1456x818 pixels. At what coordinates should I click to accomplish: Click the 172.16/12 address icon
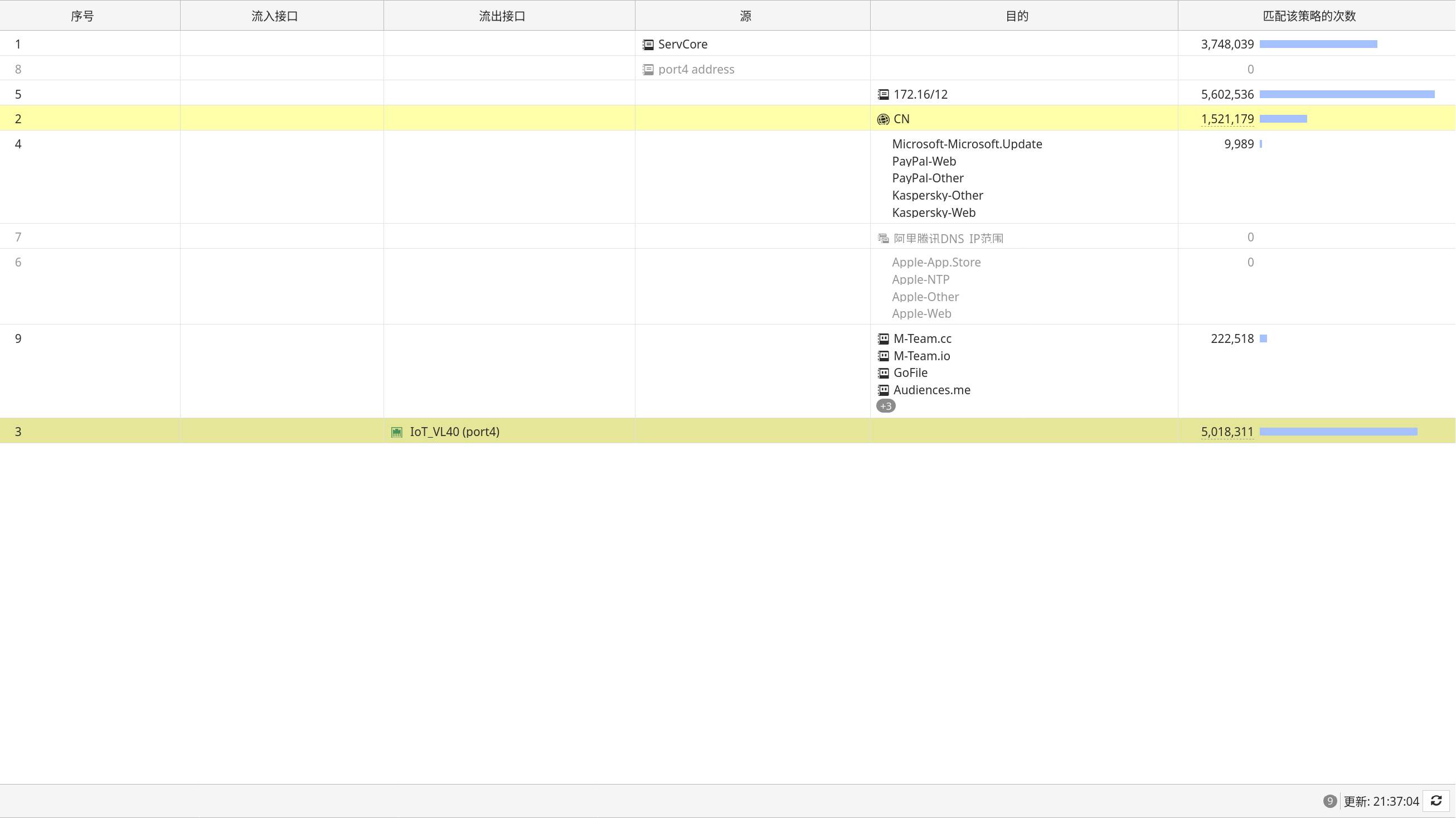pyautogui.click(x=883, y=94)
